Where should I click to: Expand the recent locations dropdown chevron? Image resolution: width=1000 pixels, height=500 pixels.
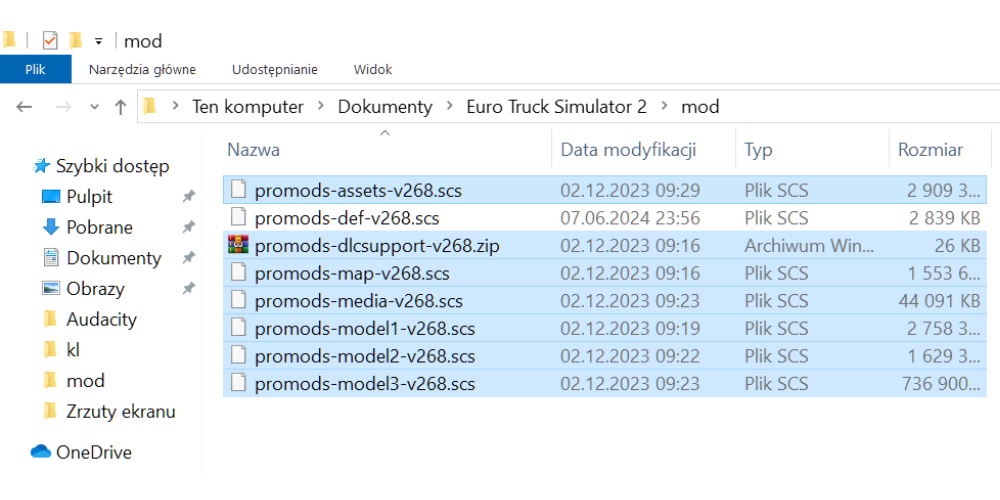pos(94,107)
